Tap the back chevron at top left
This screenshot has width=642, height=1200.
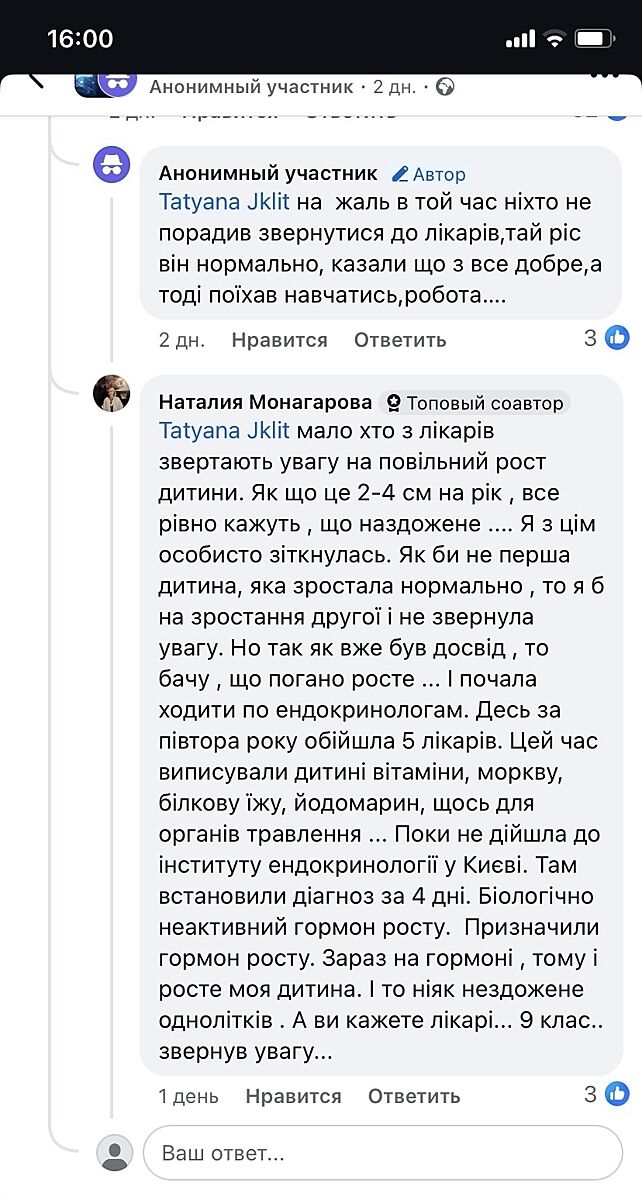click(x=36, y=79)
